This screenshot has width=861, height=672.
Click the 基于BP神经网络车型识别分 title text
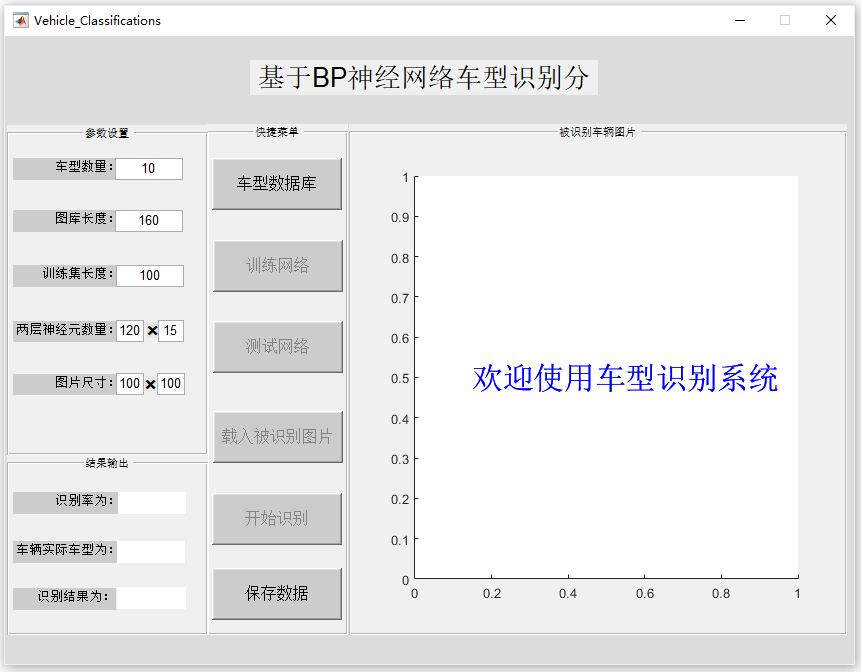(424, 77)
